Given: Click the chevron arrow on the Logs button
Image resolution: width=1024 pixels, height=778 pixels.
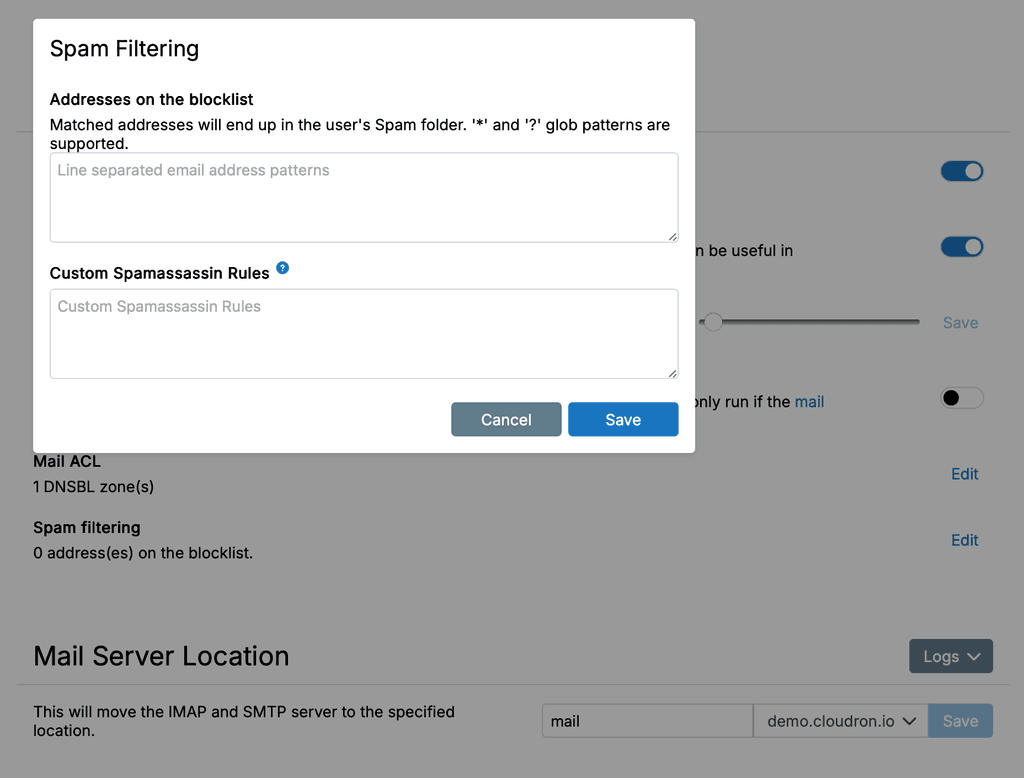Looking at the screenshot, I should pyautogui.click(x=974, y=657).
